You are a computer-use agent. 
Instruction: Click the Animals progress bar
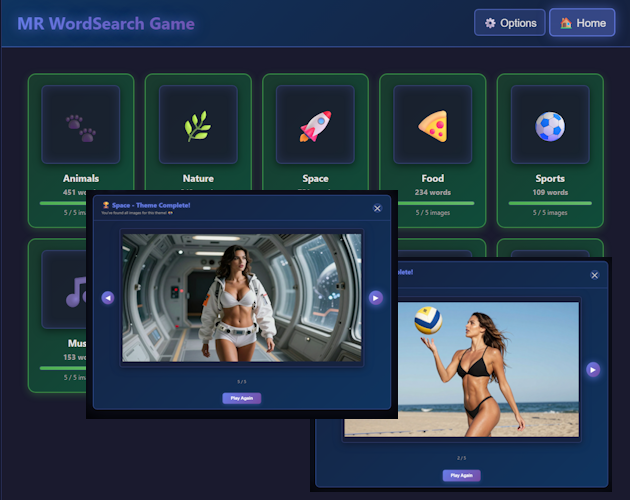point(63,203)
